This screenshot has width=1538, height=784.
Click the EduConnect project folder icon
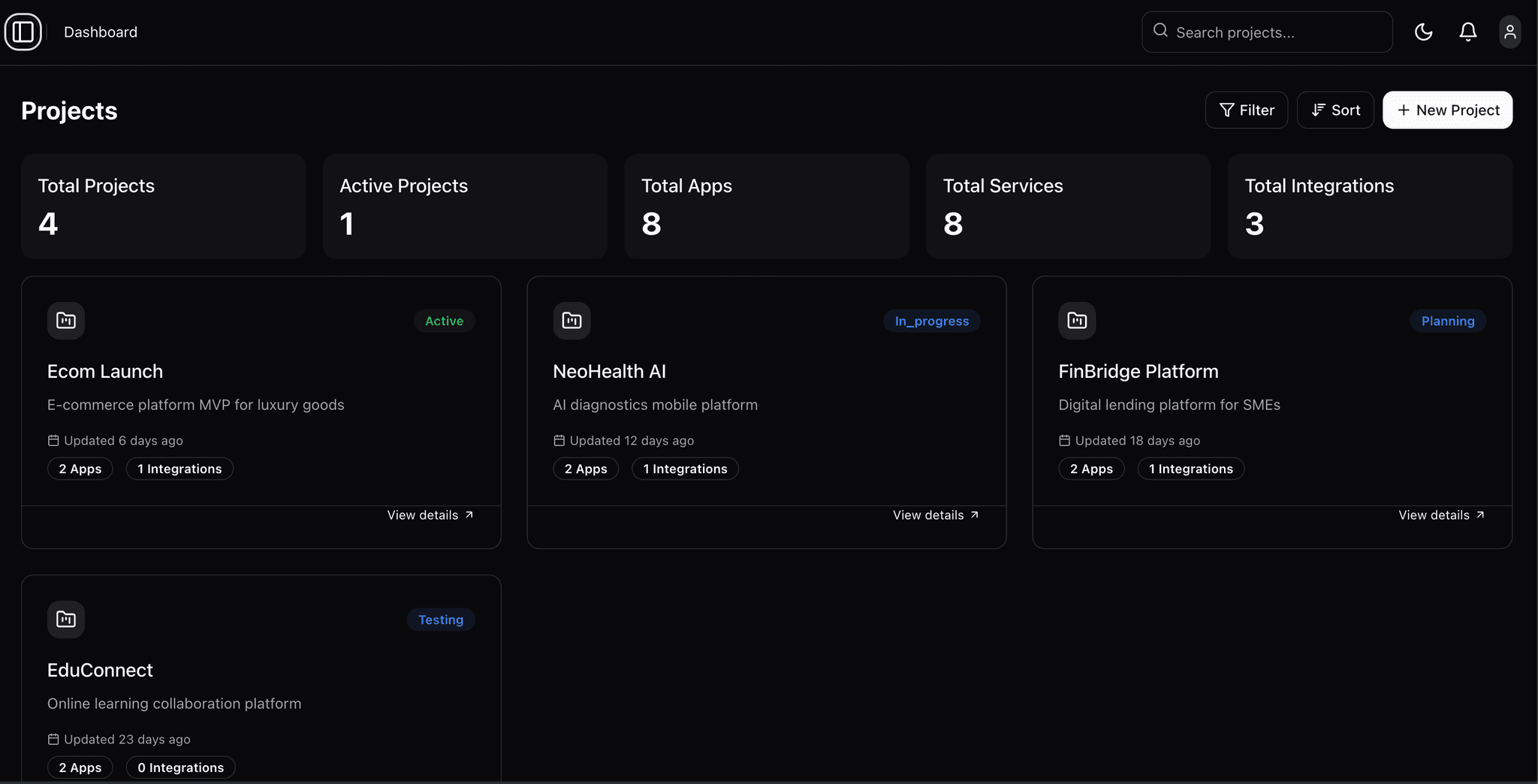(x=65, y=620)
